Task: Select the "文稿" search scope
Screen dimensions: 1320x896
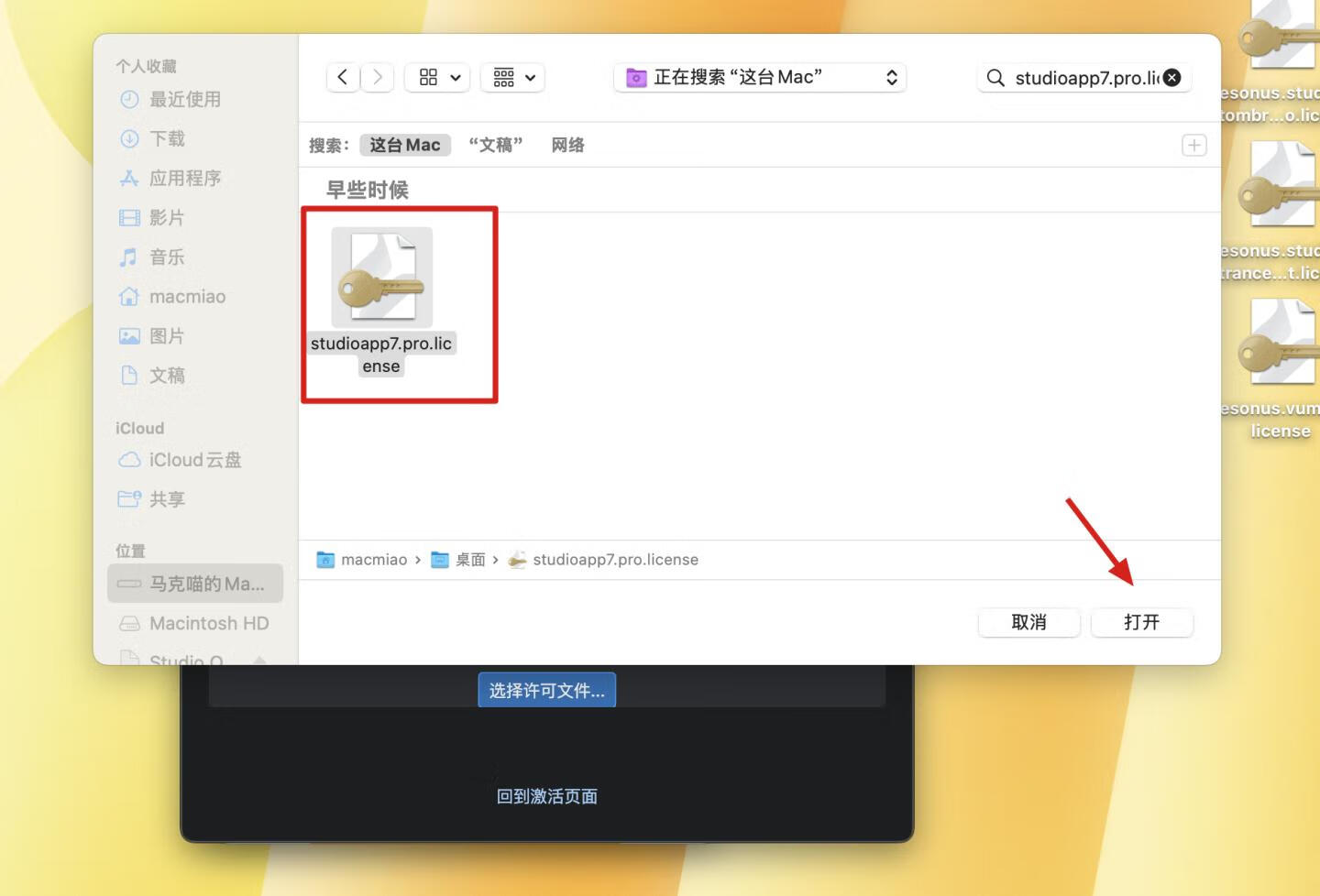Action: [496, 145]
